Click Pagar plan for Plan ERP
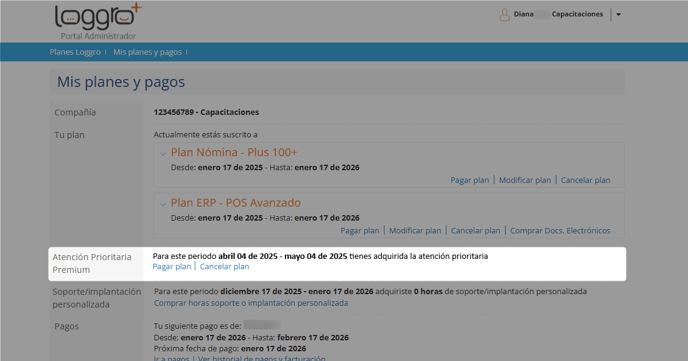The height and width of the screenshot is (361, 688). (x=360, y=230)
